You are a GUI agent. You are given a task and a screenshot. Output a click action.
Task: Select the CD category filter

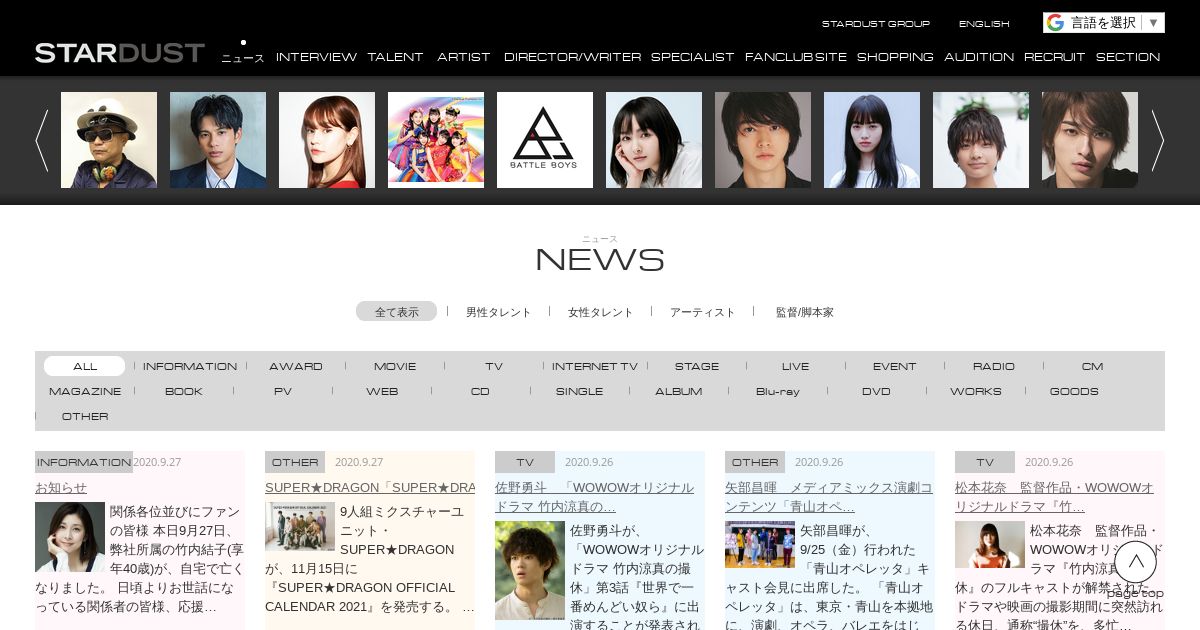coord(480,391)
